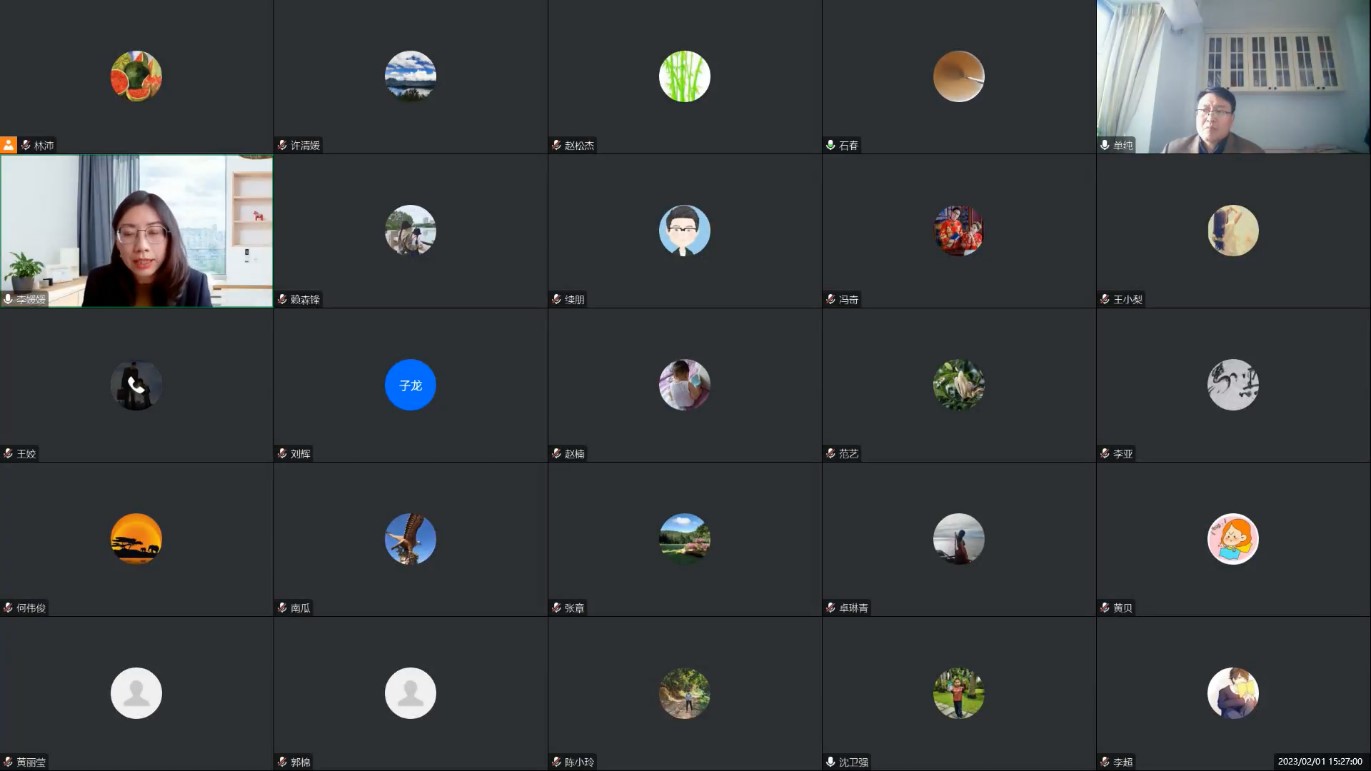Click the name label 王小梨

point(1128,299)
